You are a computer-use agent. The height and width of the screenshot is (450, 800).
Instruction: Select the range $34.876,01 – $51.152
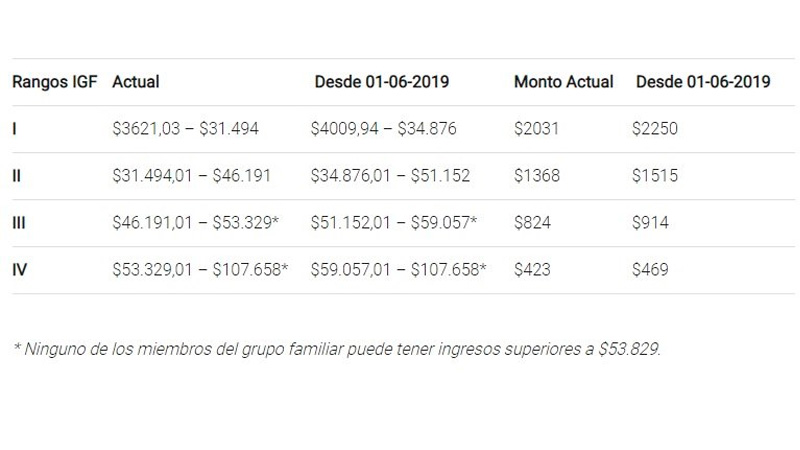pos(392,176)
